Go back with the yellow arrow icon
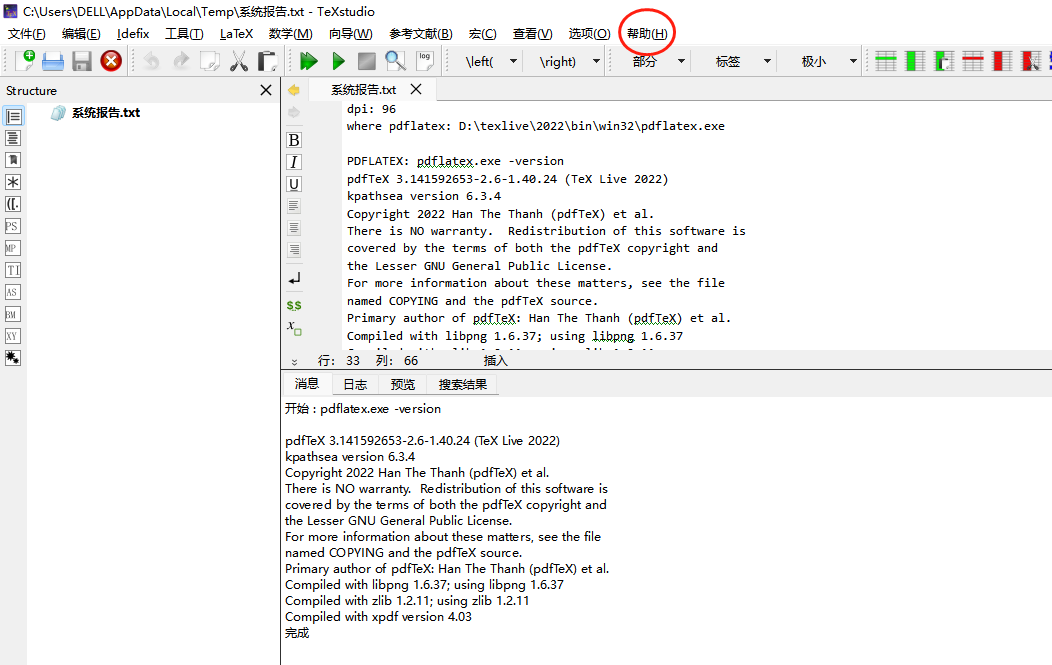This screenshot has width=1052, height=665. pos(294,90)
